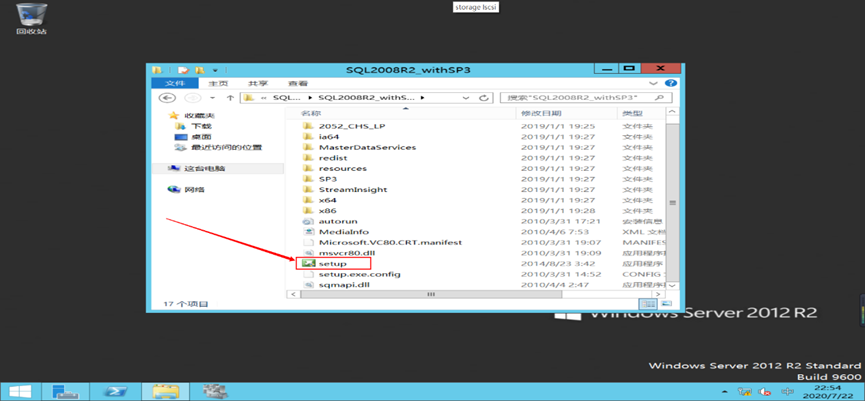
Task: Open the server tools taskbar icon
Action: (x=216, y=392)
